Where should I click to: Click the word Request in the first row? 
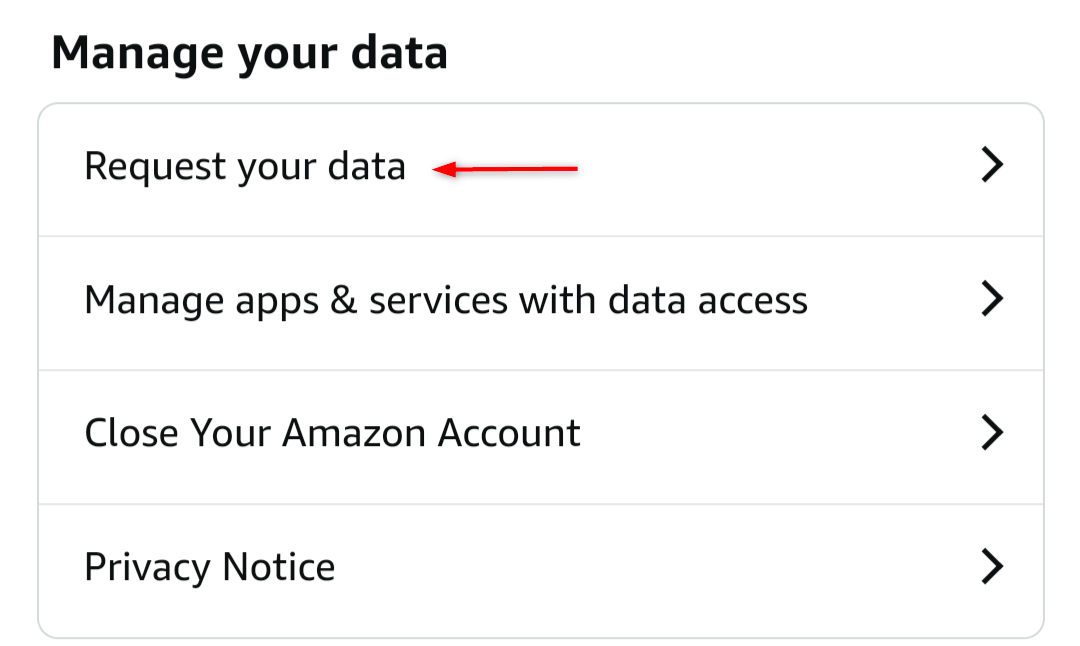coord(155,166)
